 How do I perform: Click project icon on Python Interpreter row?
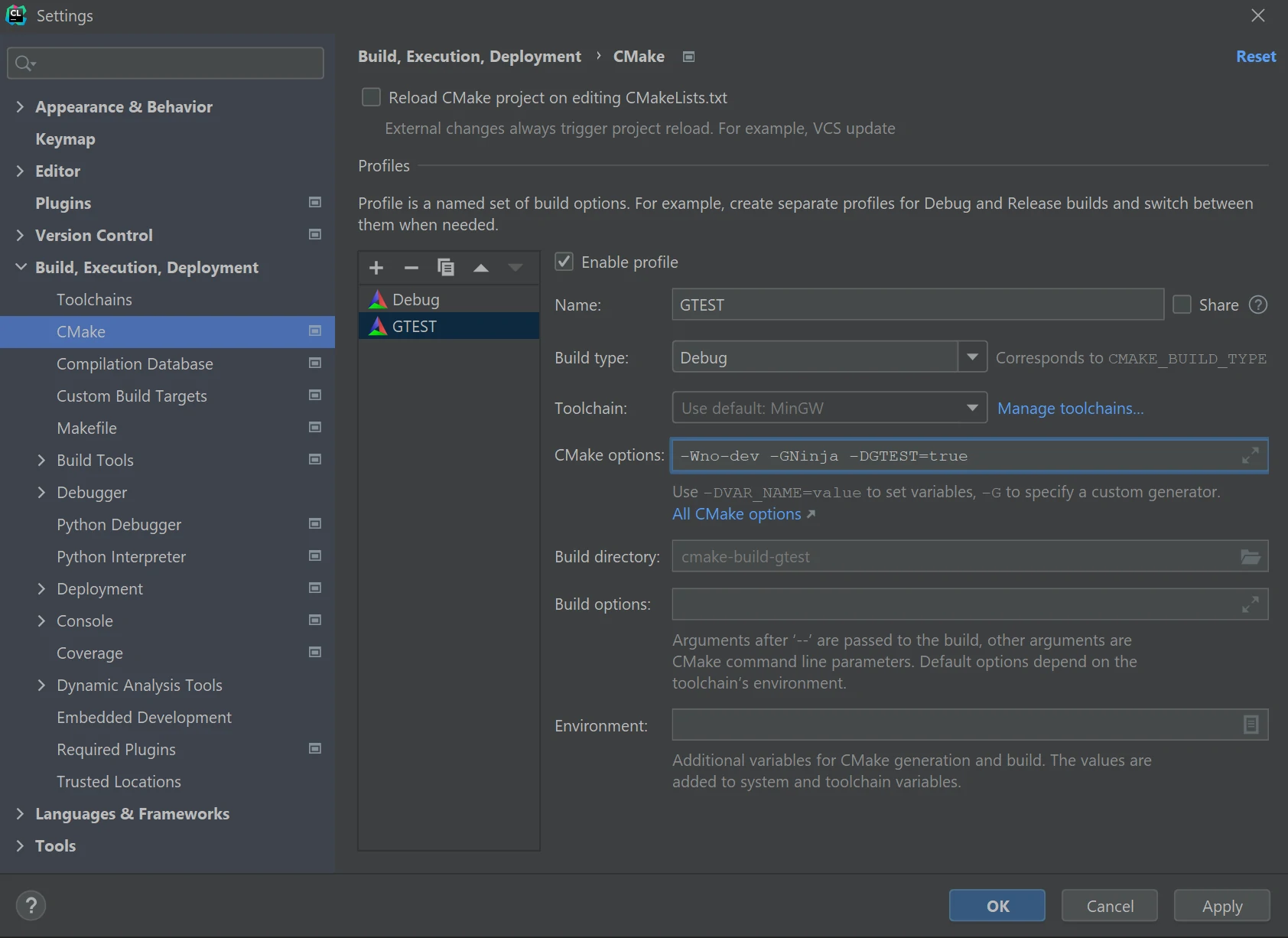(x=314, y=555)
